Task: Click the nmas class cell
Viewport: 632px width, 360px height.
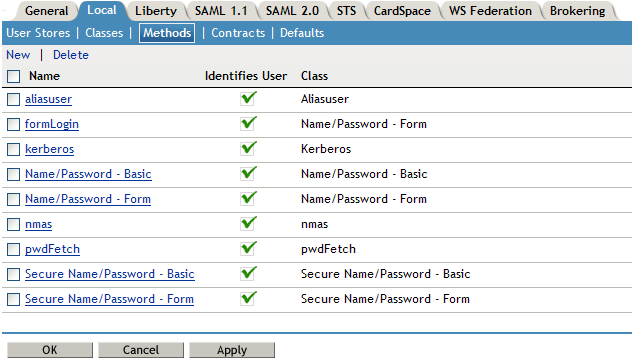Action: point(314,224)
